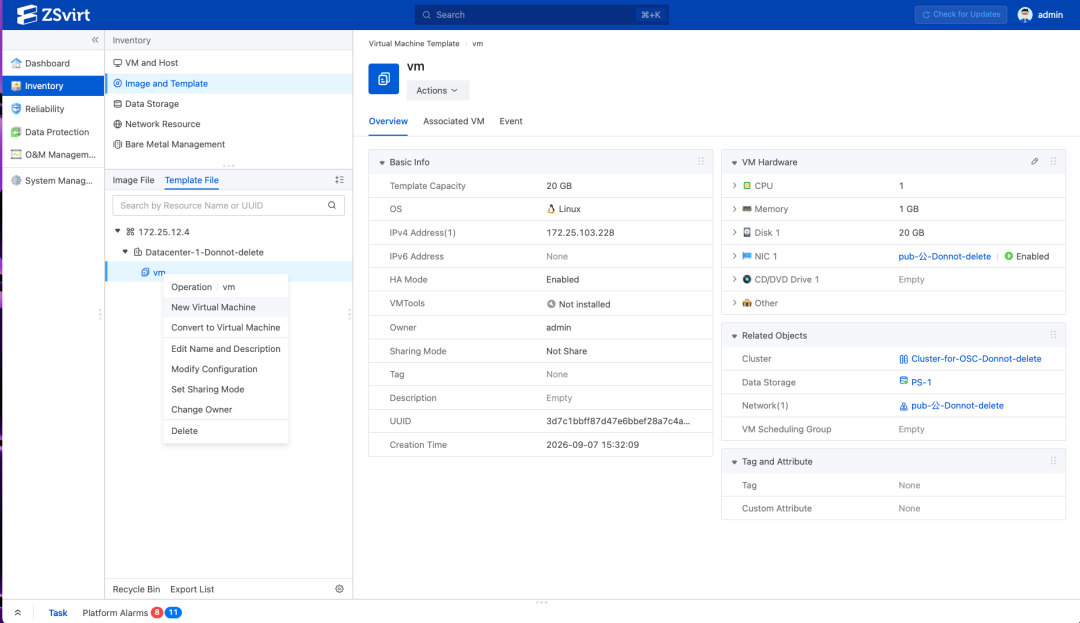
Task: Choose Convert to Virtual Machine
Action: click(225, 328)
